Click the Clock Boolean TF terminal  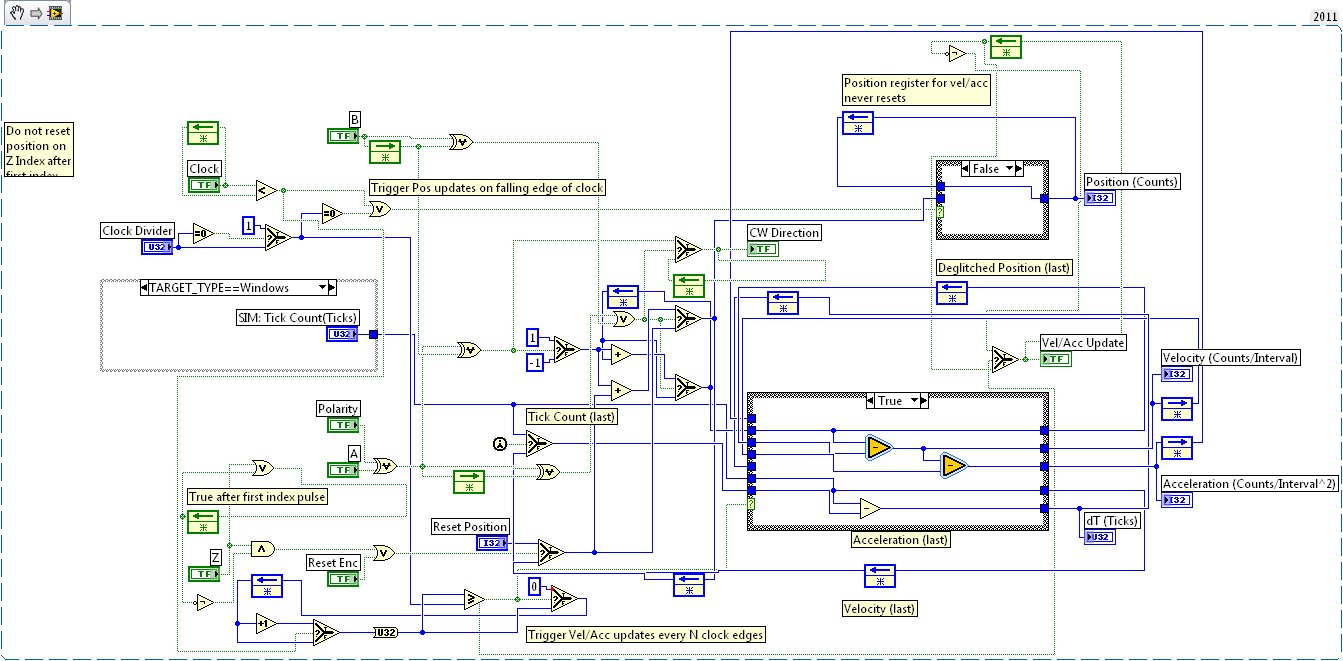pyautogui.click(x=204, y=185)
